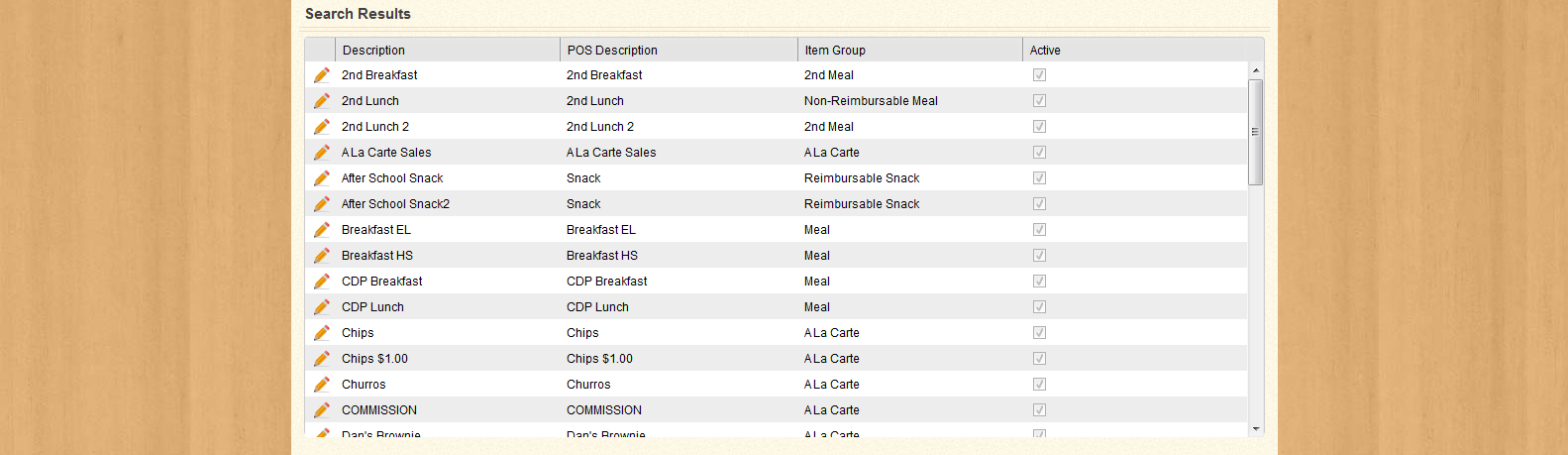
Task: Sort by the Description column header
Action: click(x=373, y=51)
